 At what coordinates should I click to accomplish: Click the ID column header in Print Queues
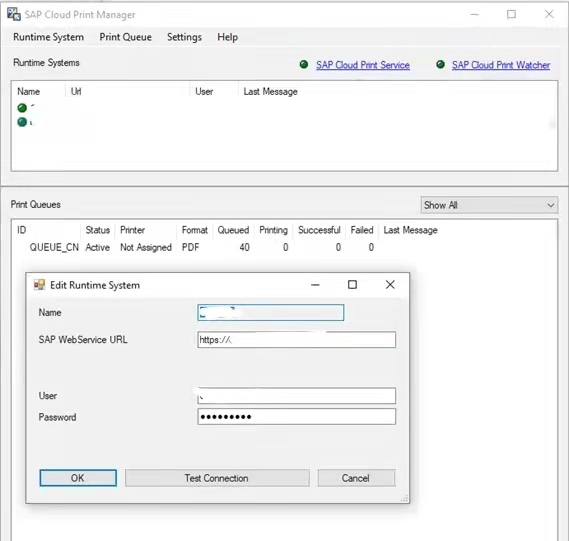[21, 230]
